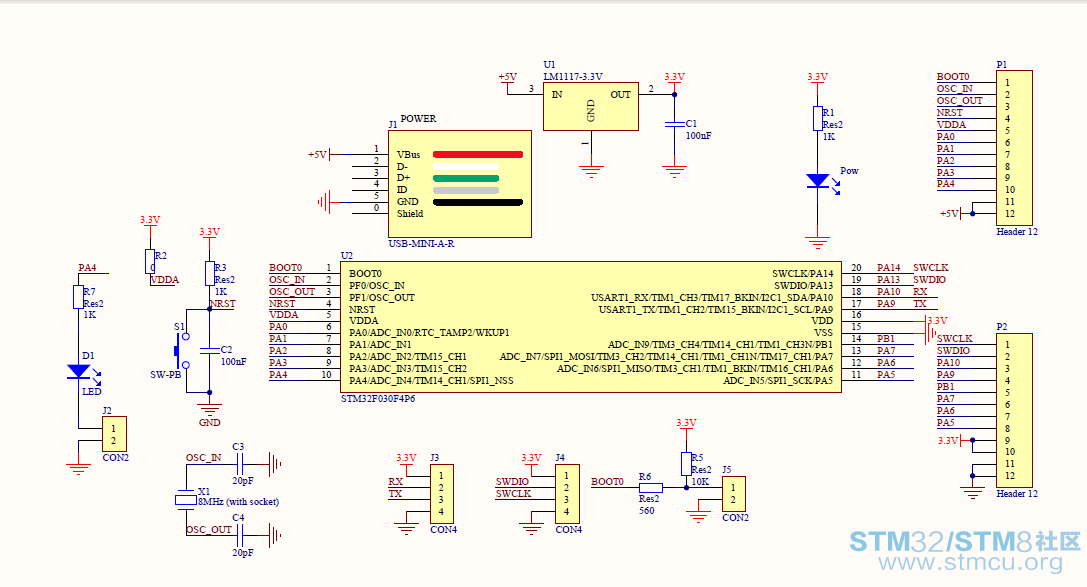Select the C1 100nF output capacitor

pos(675,124)
